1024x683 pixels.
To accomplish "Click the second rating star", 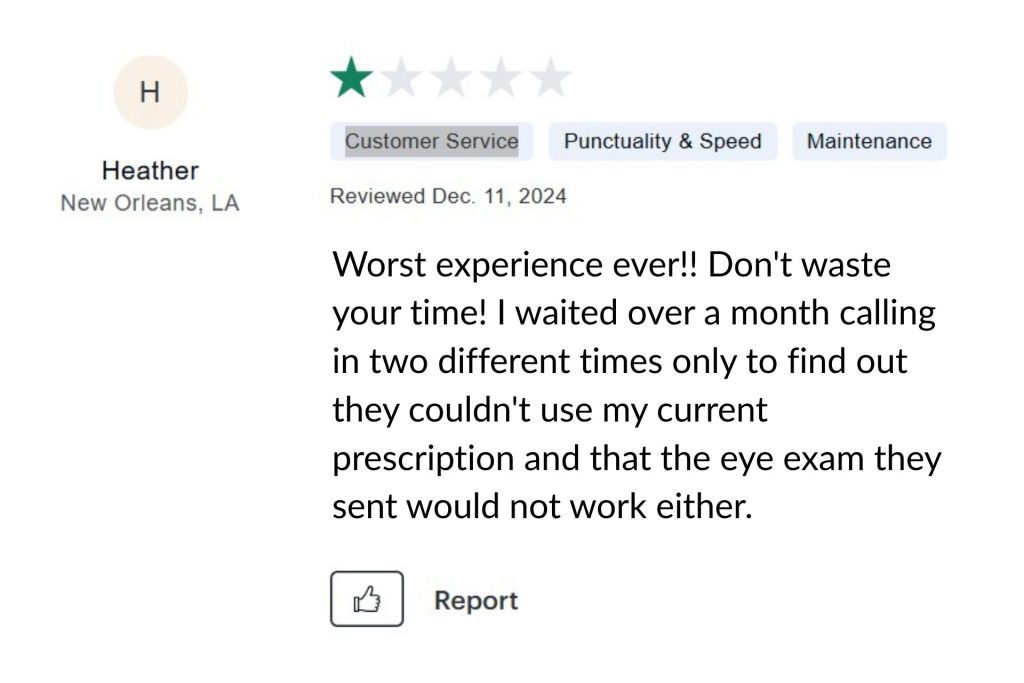I will [401, 78].
